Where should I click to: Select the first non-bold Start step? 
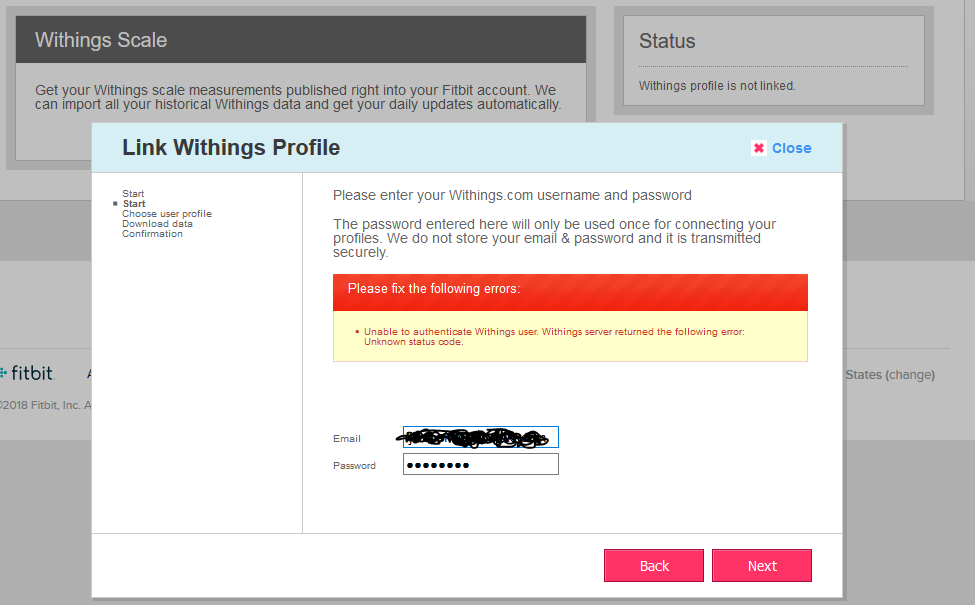133,194
